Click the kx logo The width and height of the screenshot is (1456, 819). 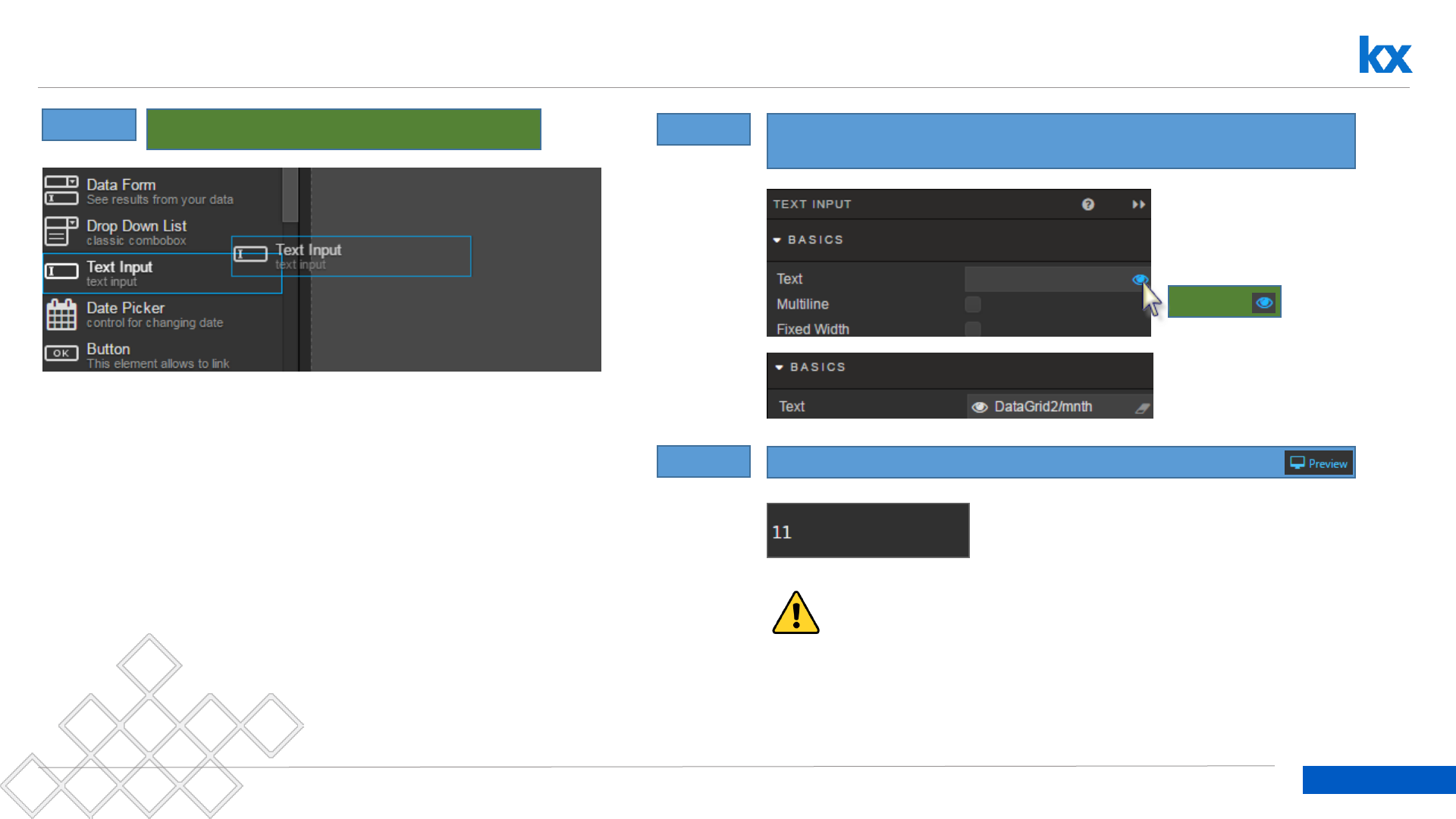point(1385,55)
